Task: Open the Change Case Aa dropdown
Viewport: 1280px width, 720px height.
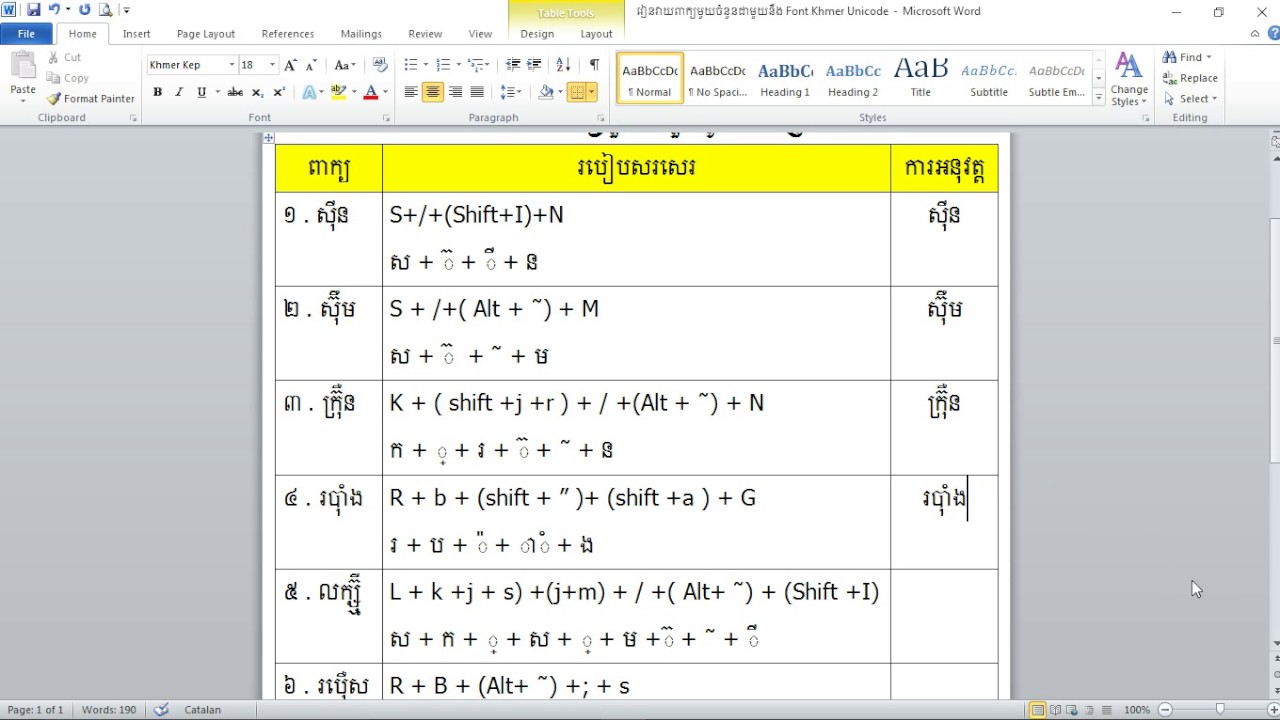Action: [x=345, y=65]
